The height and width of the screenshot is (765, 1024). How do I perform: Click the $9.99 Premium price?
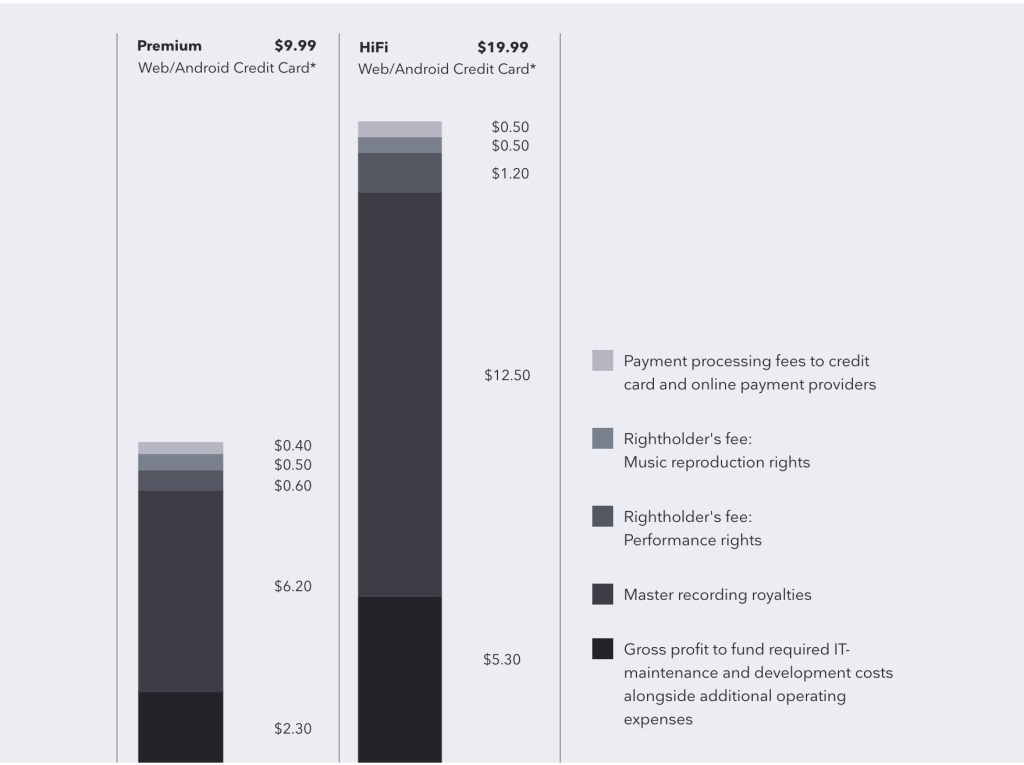(x=295, y=46)
